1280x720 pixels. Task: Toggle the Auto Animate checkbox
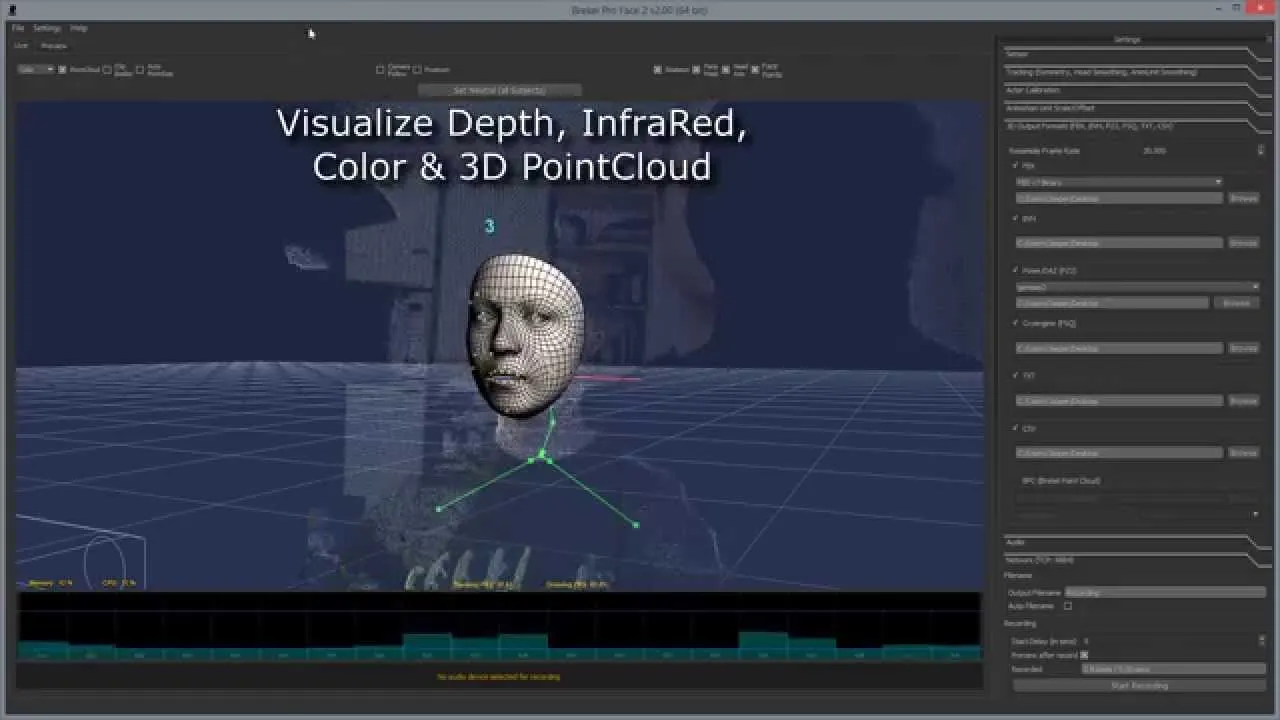(140, 69)
